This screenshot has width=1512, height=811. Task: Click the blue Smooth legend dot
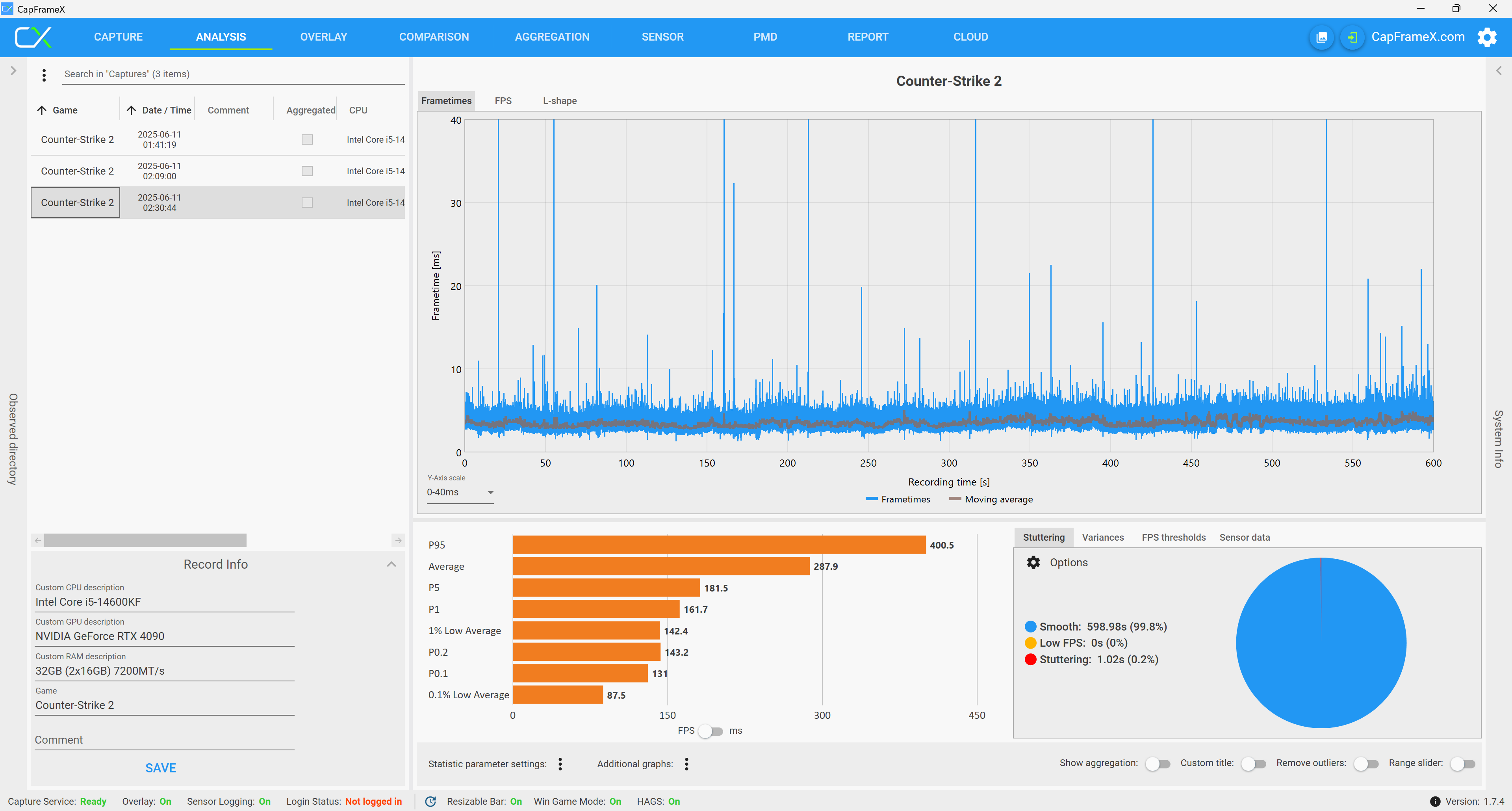pyautogui.click(x=1030, y=626)
